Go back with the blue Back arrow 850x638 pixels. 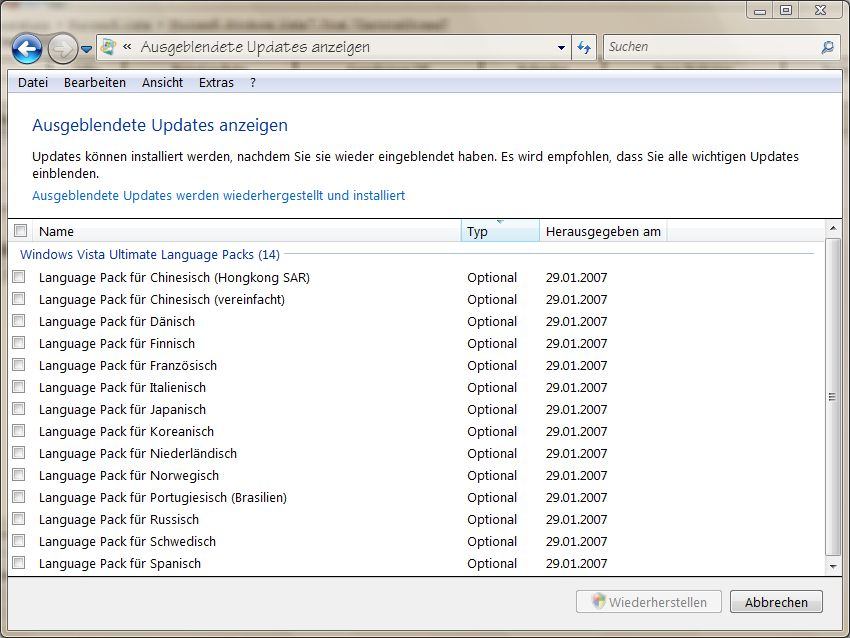[x=27, y=49]
